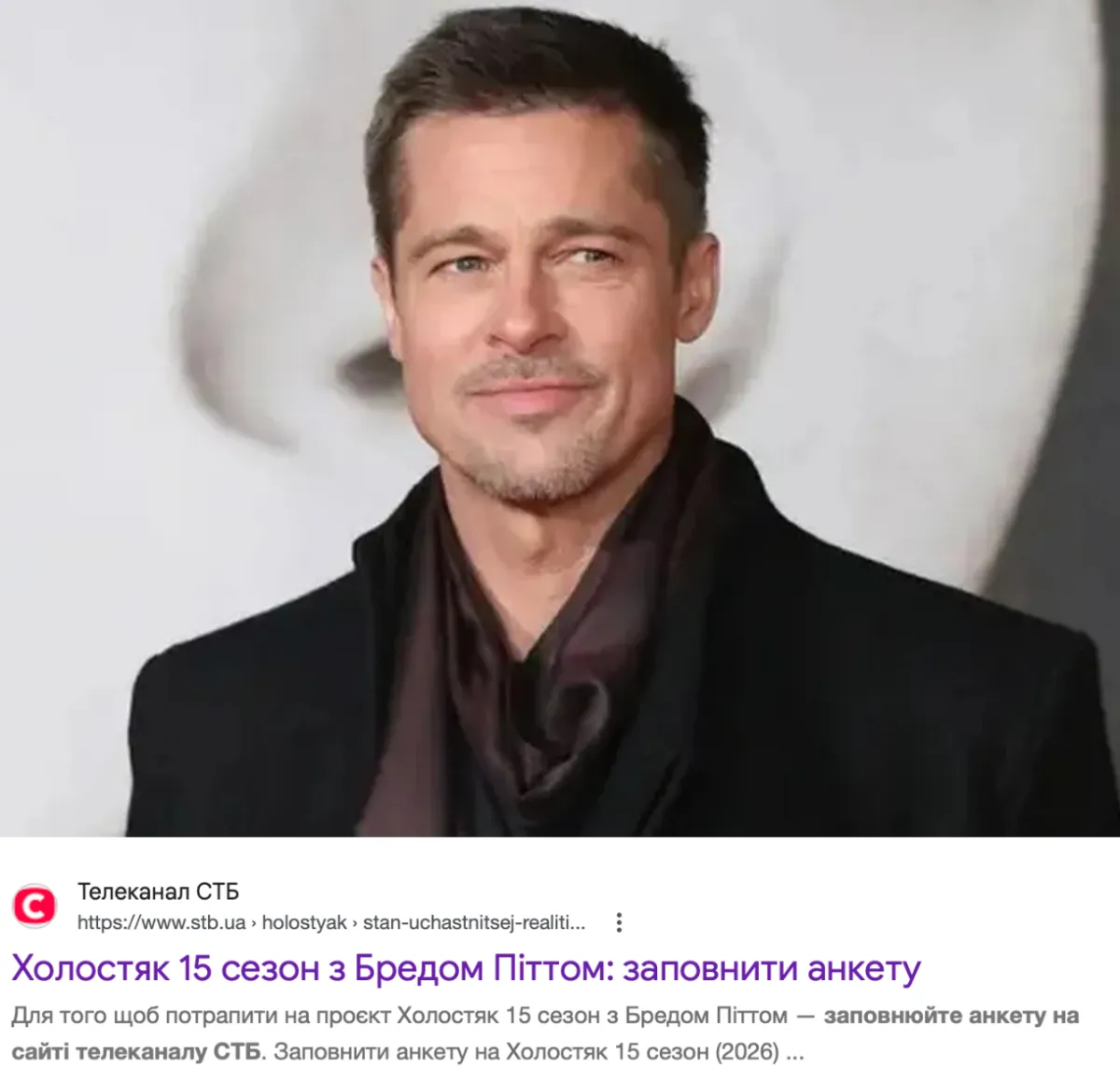Click 'заповнити анкету' in the result title
The image size is (1120, 1082).
pos(772,970)
